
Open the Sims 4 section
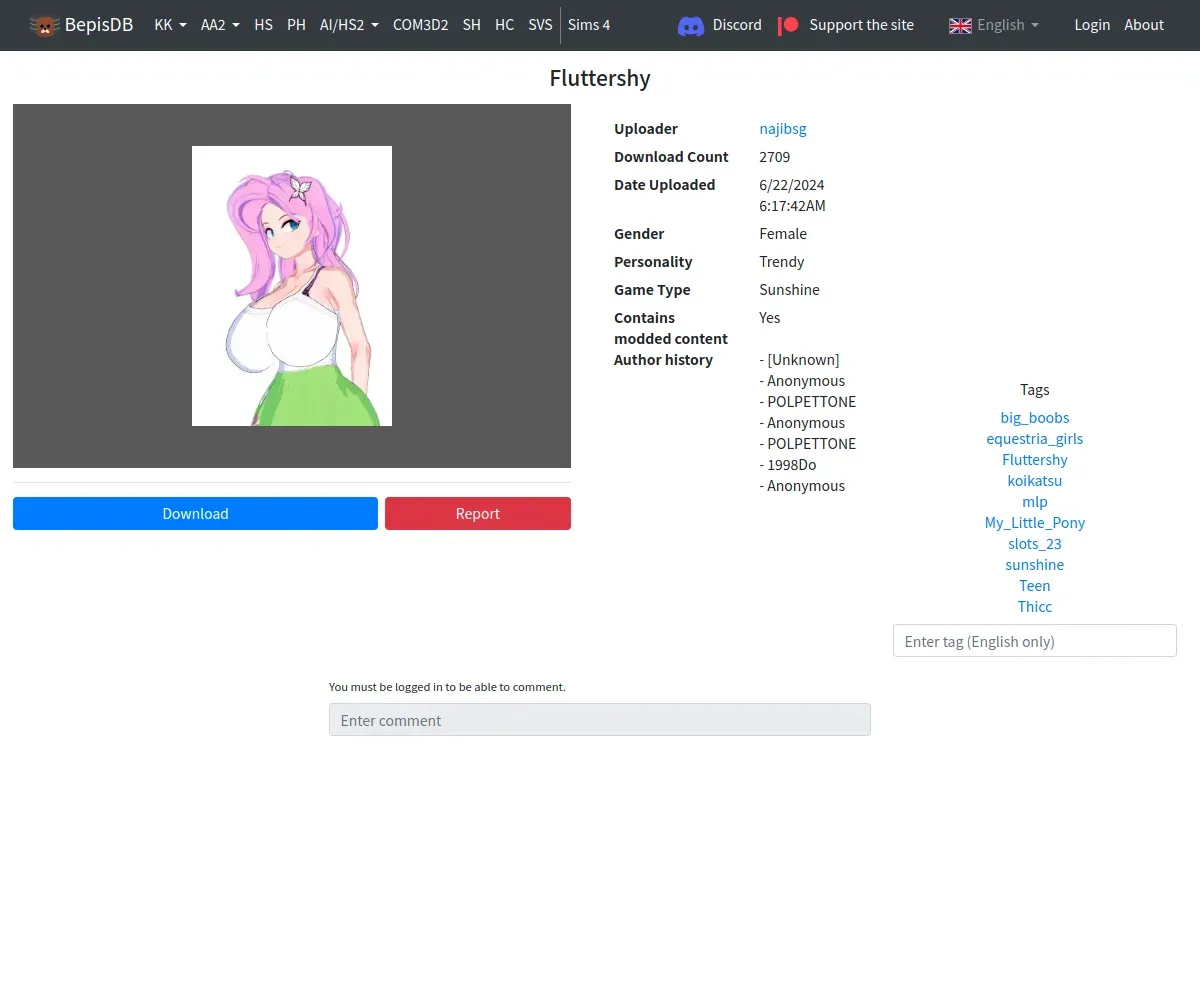pos(589,25)
